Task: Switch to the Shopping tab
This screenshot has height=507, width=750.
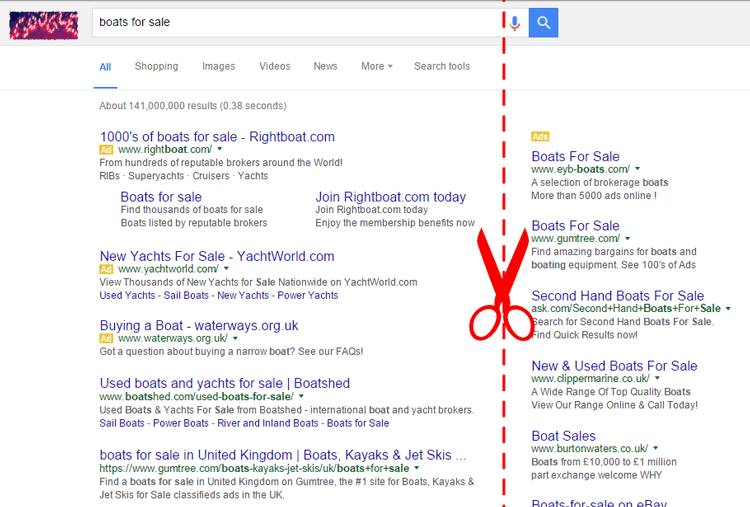Action: [156, 66]
